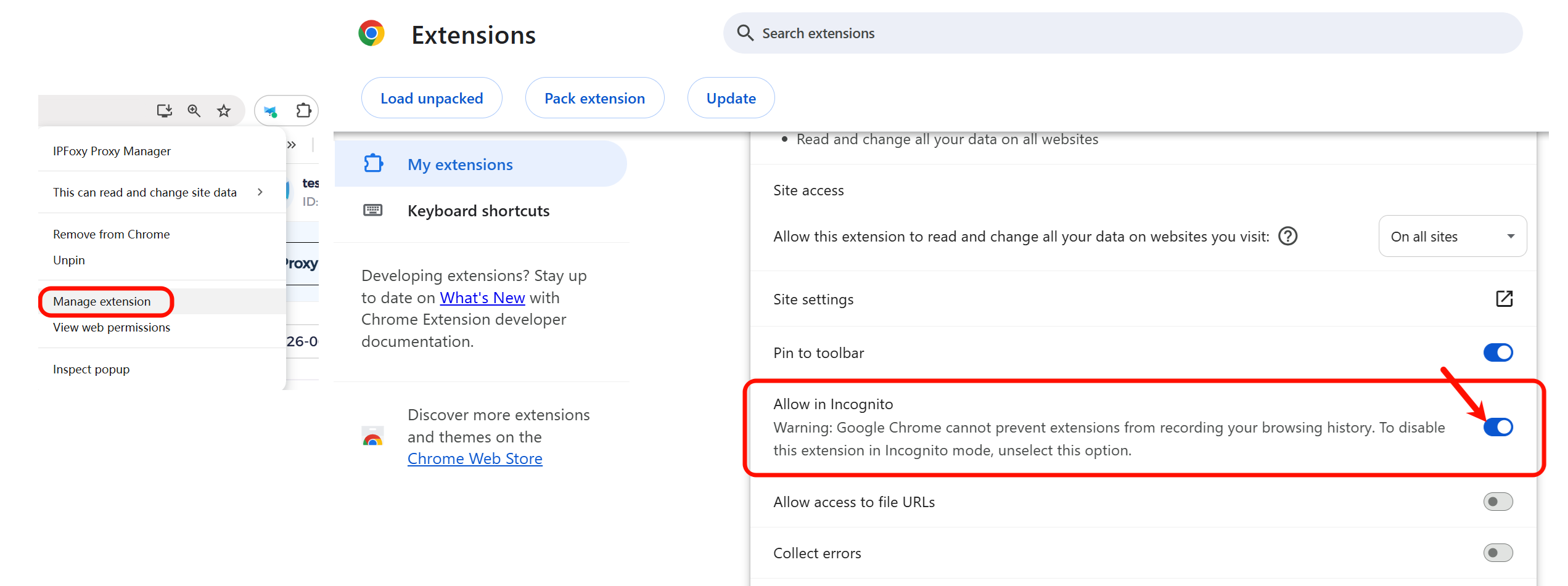Screen dimensions: 1568x586
Task: Toggle the Pin to toolbar switch
Action: (1498, 352)
